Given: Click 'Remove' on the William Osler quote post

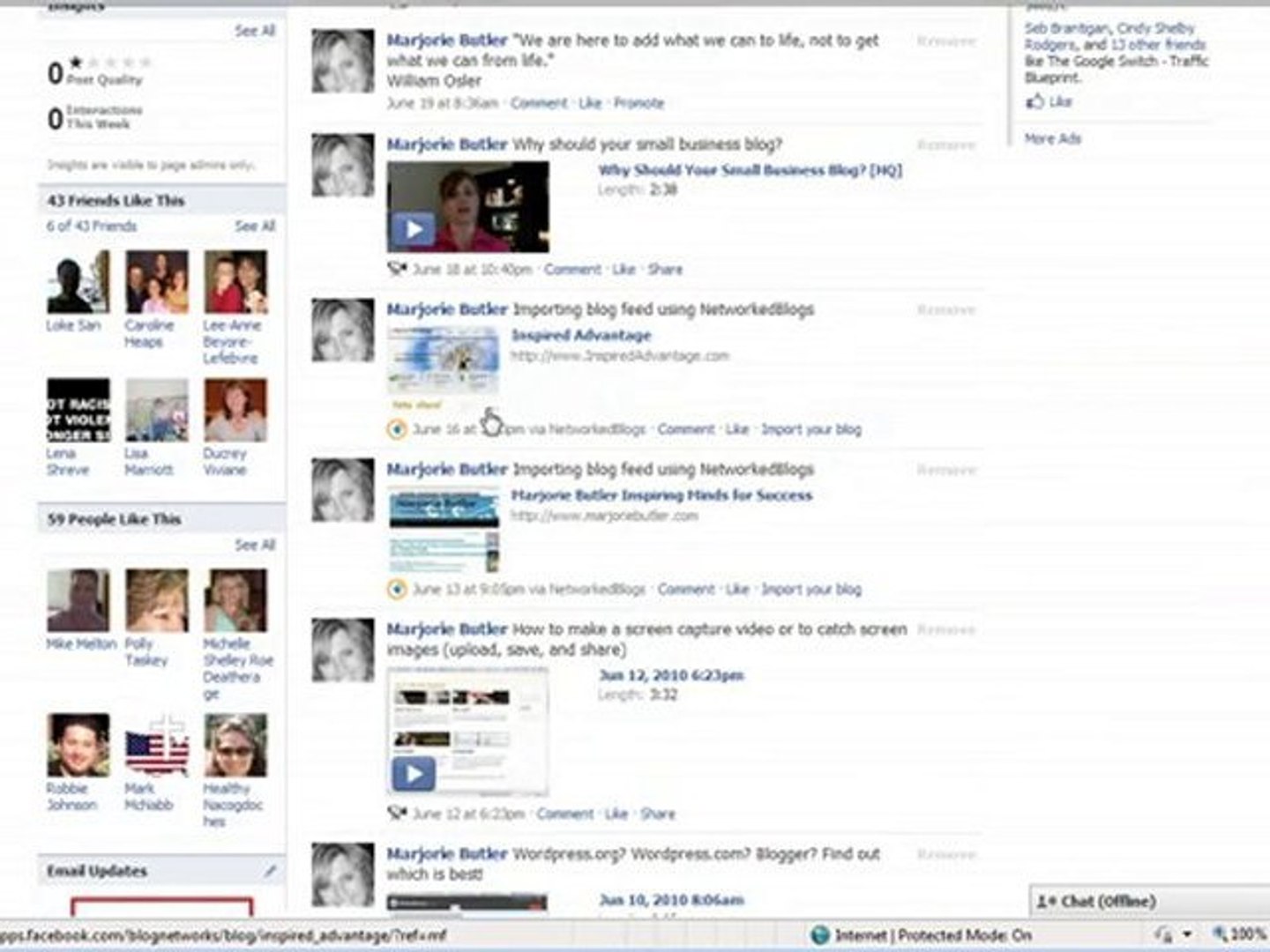Looking at the screenshot, I should pos(946,41).
